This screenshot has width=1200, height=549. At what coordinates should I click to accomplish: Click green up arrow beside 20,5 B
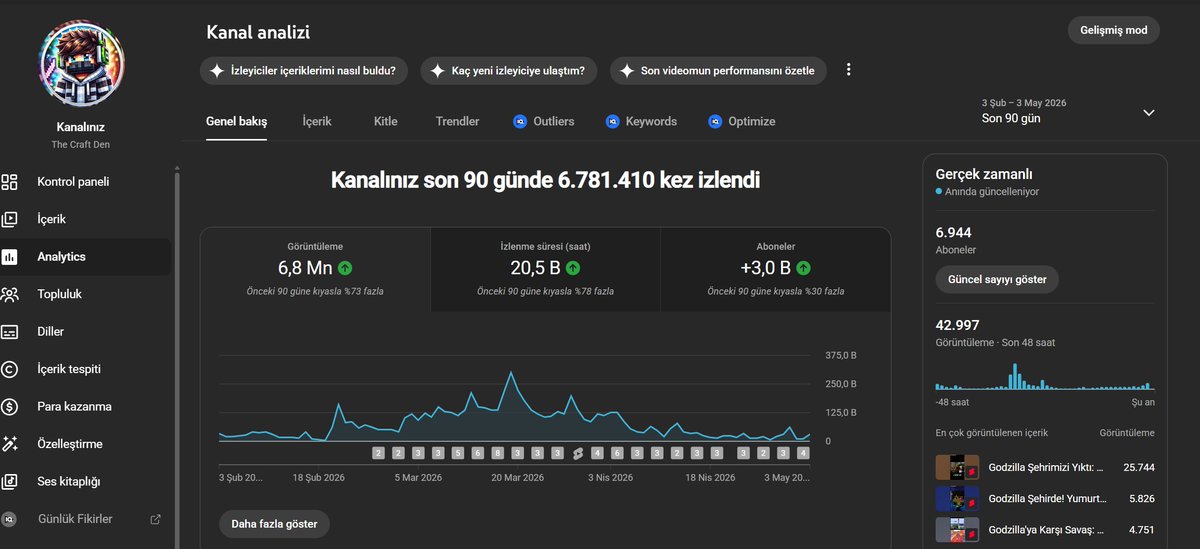click(x=574, y=268)
